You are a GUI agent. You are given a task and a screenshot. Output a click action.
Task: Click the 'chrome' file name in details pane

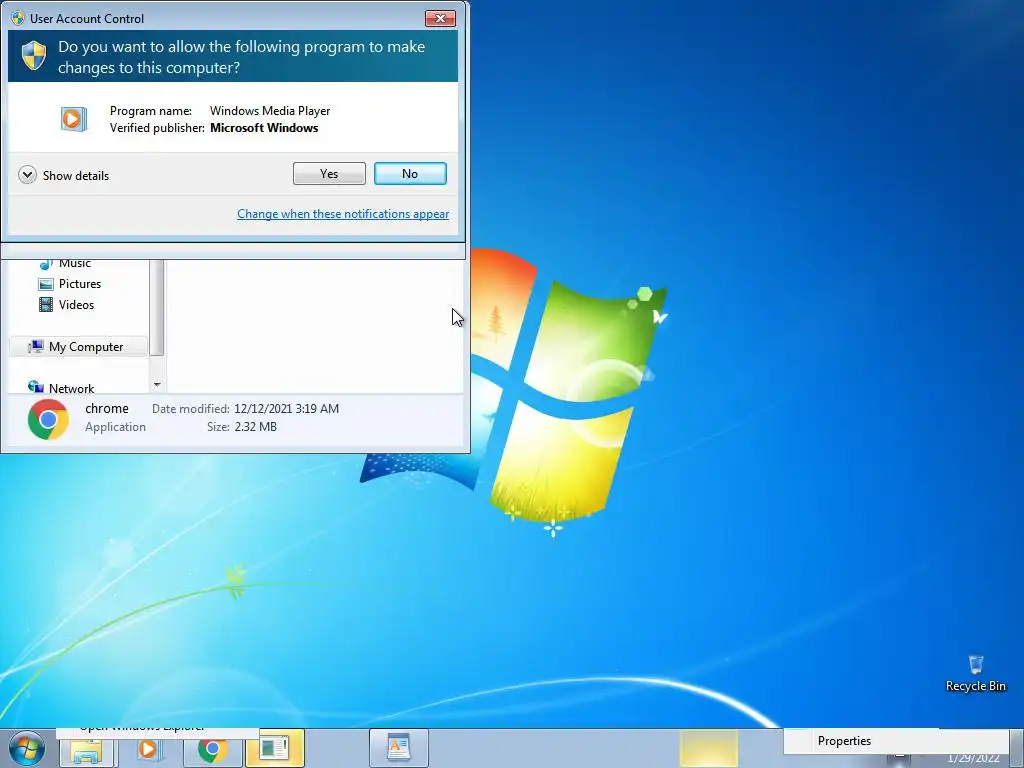(106, 408)
